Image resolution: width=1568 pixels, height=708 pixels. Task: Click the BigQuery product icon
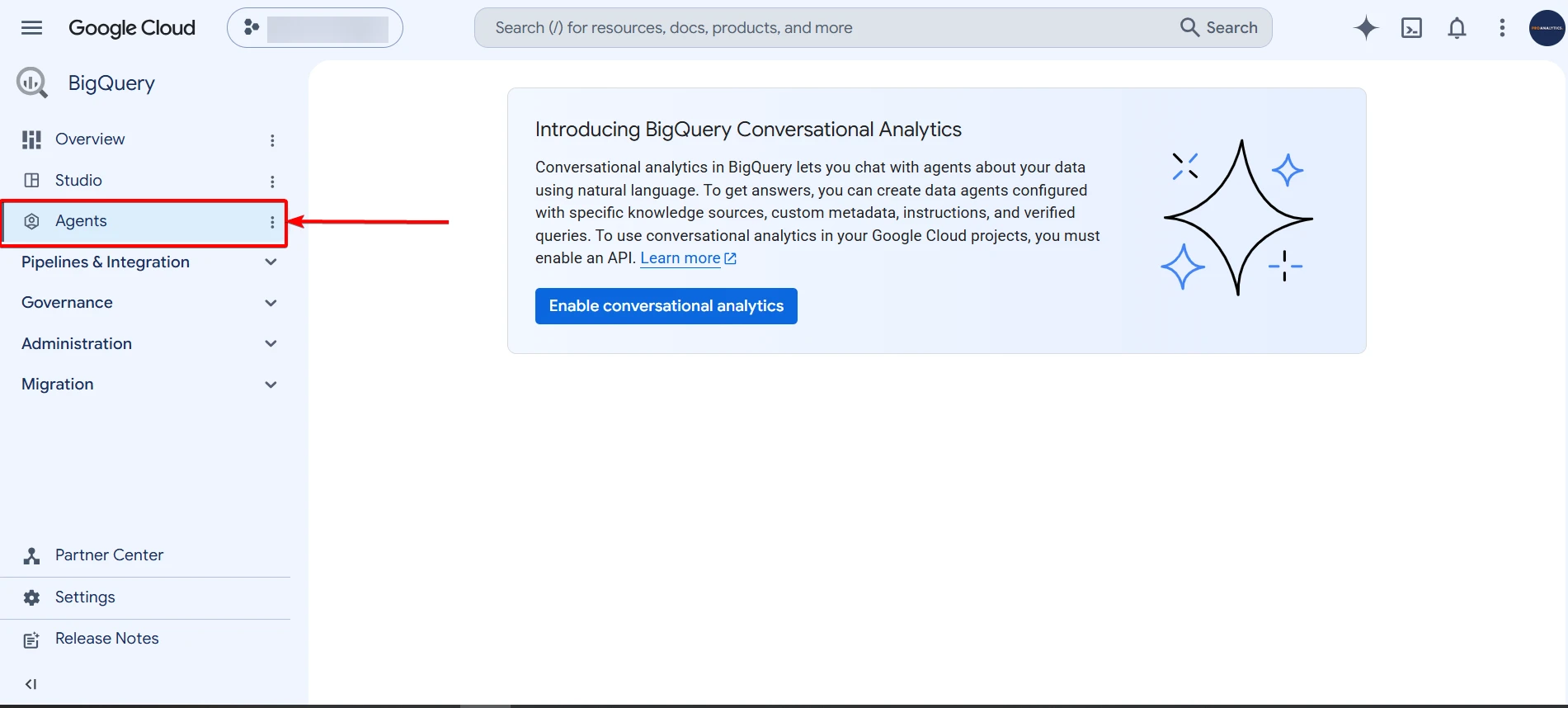tap(32, 83)
